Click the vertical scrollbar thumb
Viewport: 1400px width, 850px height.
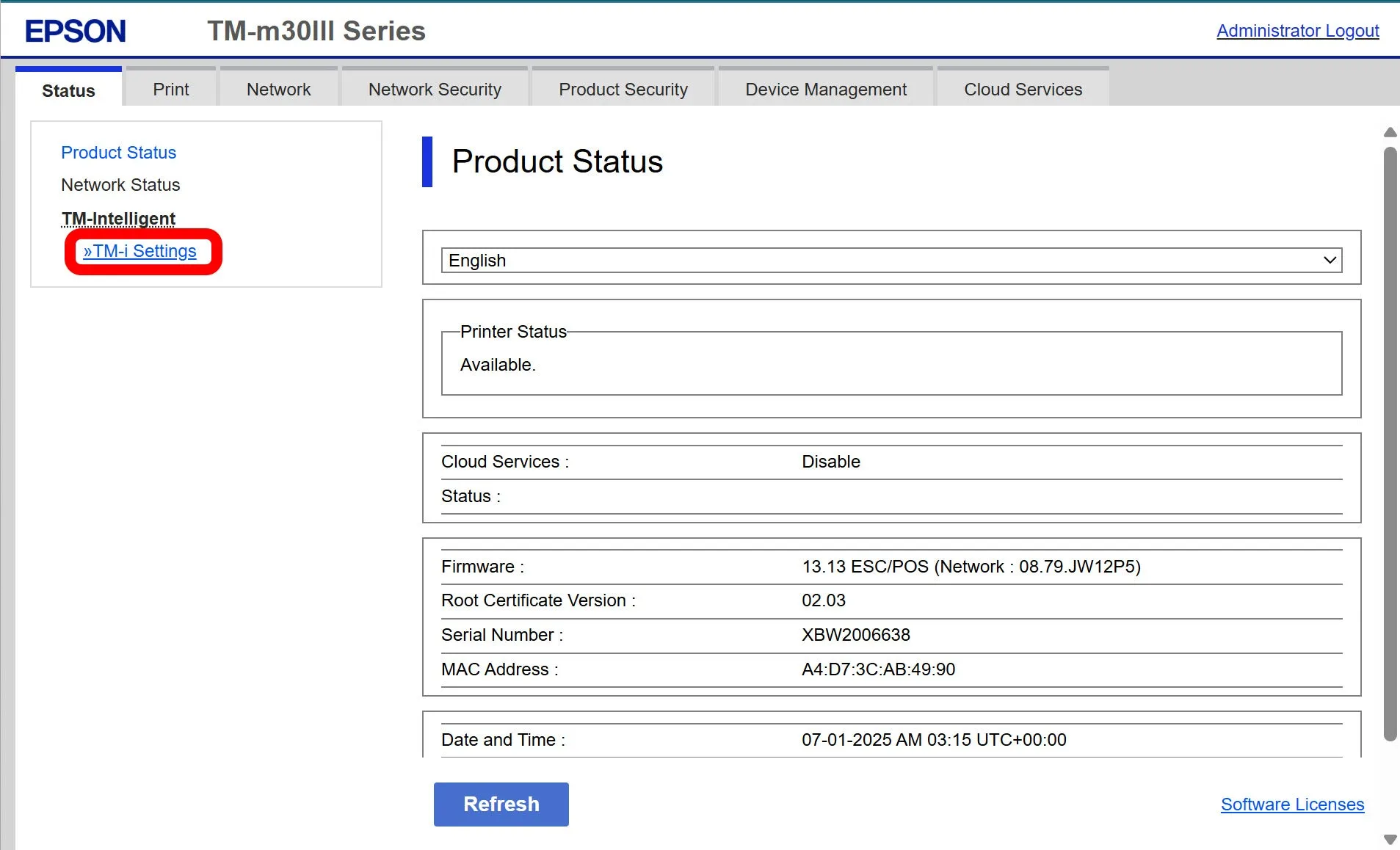(x=1390, y=444)
